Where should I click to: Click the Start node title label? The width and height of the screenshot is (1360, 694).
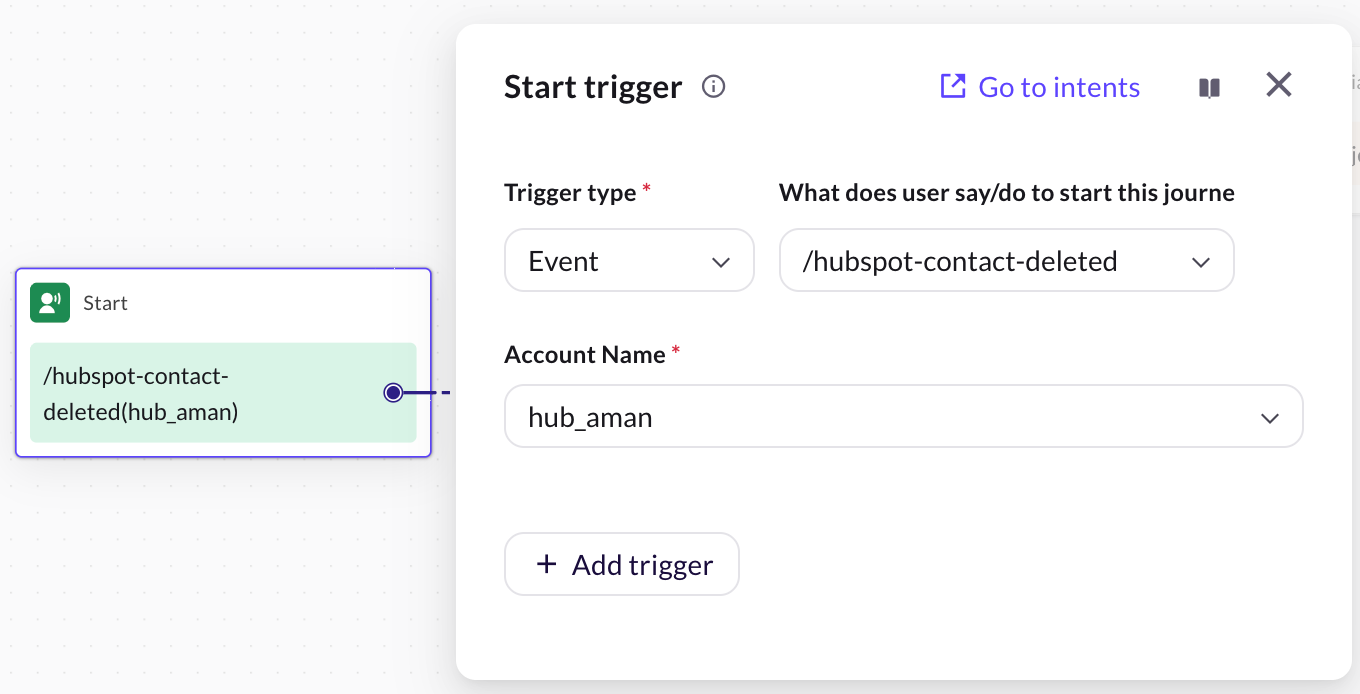pyautogui.click(x=105, y=303)
